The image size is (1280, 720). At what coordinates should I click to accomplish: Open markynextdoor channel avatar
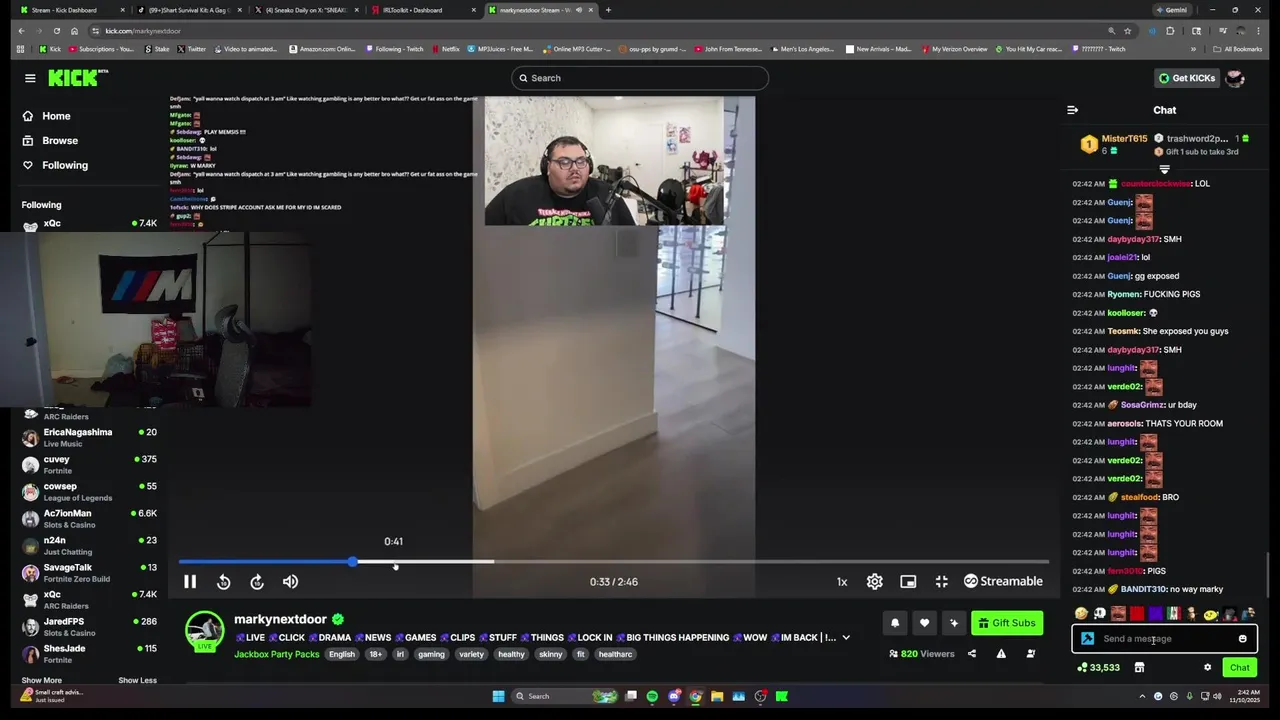click(204, 630)
